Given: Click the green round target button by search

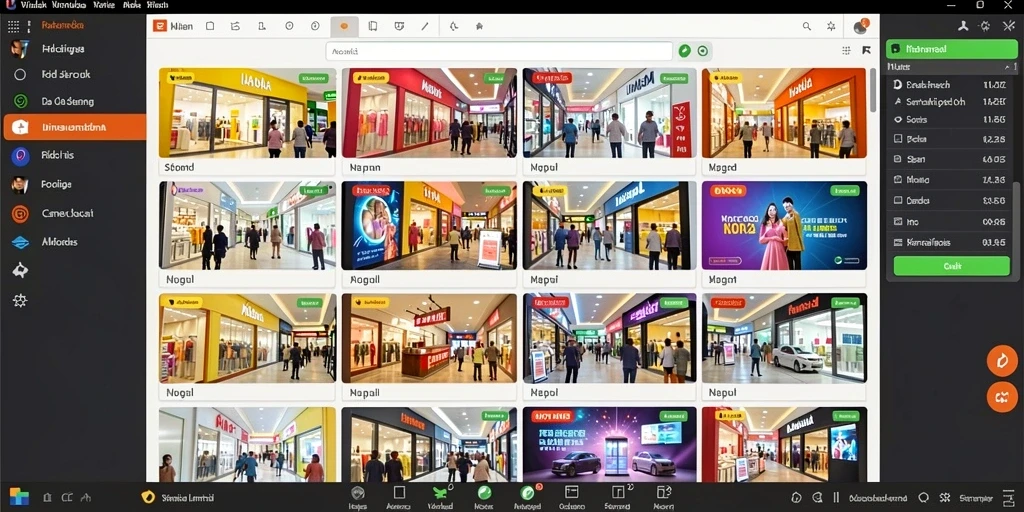Looking at the screenshot, I should pos(703,51).
